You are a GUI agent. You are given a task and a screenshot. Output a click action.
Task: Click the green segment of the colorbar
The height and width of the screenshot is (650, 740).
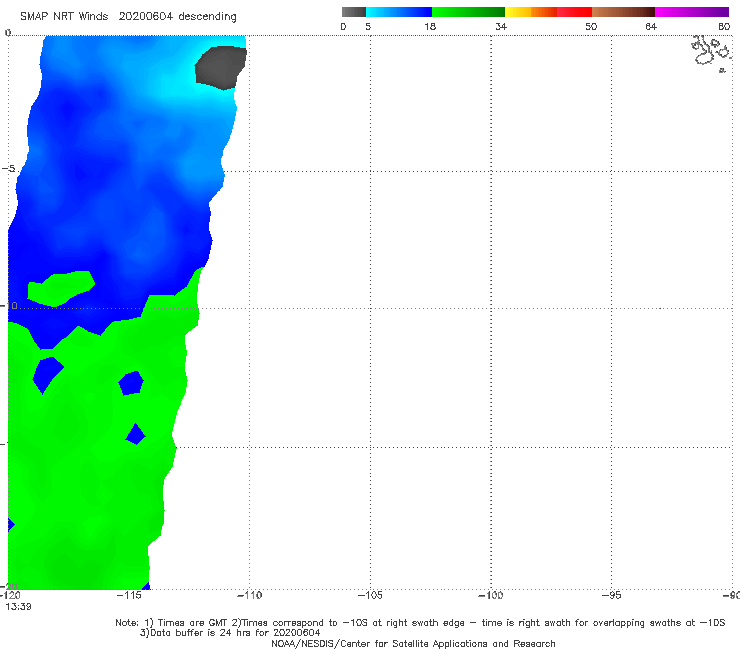point(468,12)
